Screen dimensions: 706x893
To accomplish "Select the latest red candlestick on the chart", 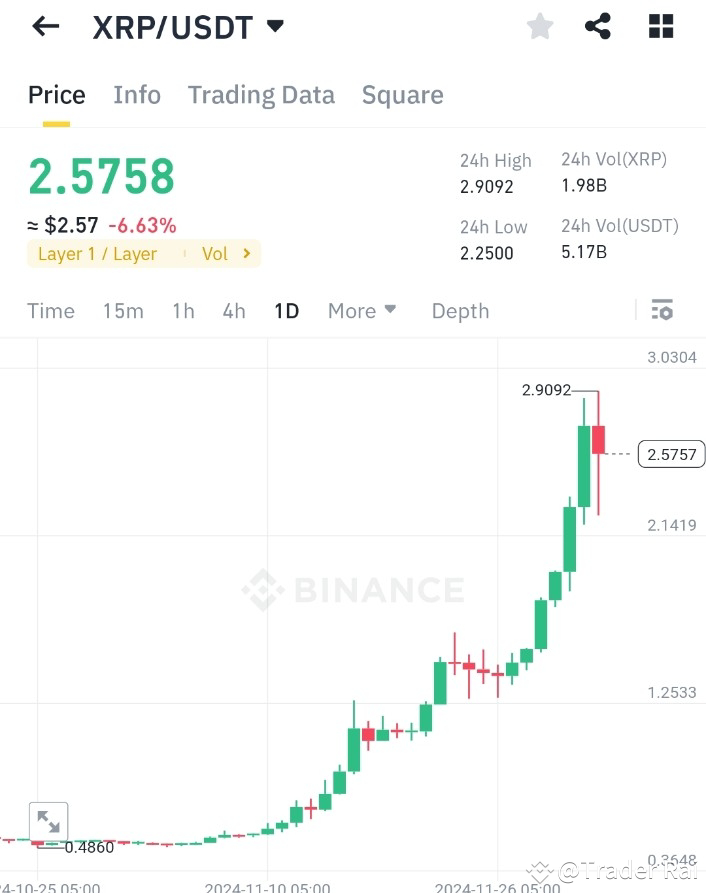I will click(x=597, y=440).
